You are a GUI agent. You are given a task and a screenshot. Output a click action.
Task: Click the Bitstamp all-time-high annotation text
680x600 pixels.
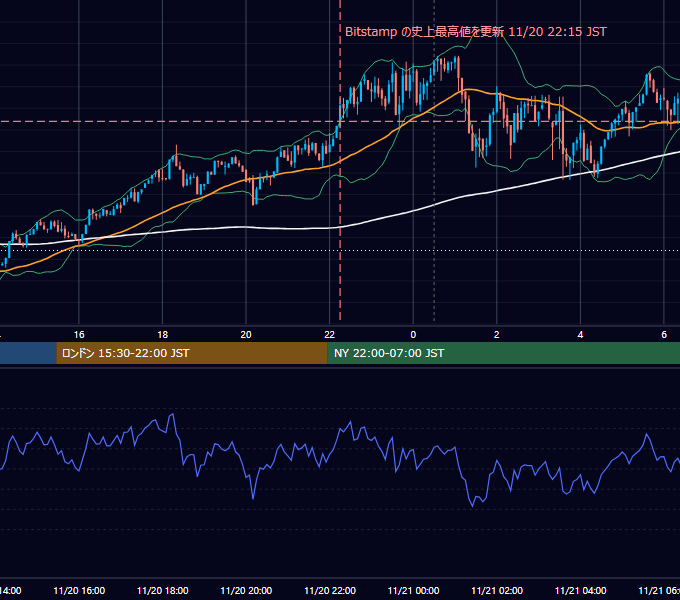[476, 32]
